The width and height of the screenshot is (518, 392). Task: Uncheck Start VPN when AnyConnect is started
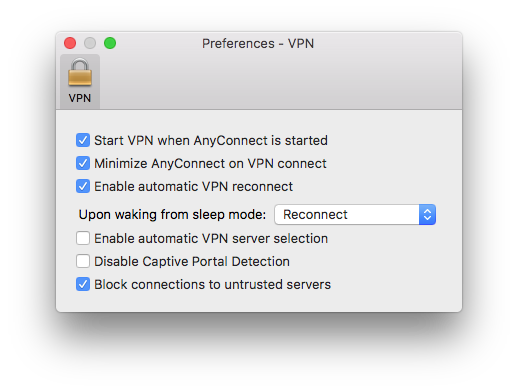(83, 140)
